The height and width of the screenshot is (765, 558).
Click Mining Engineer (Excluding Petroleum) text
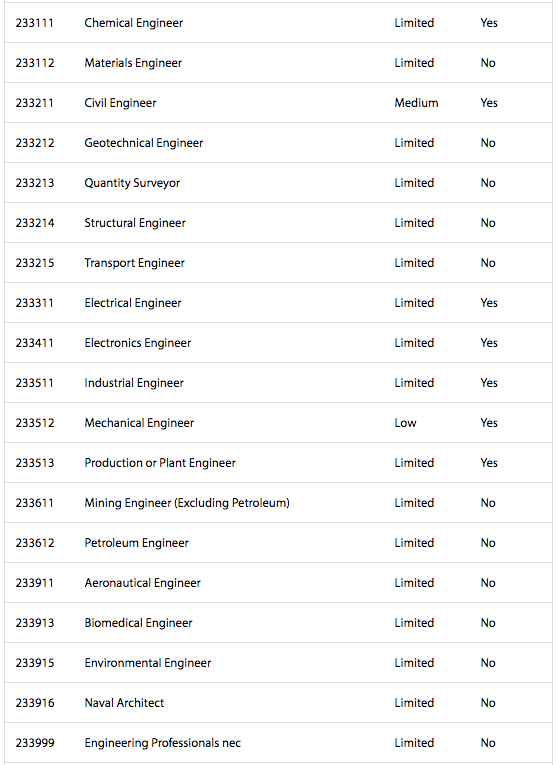(x=187, y=503)
